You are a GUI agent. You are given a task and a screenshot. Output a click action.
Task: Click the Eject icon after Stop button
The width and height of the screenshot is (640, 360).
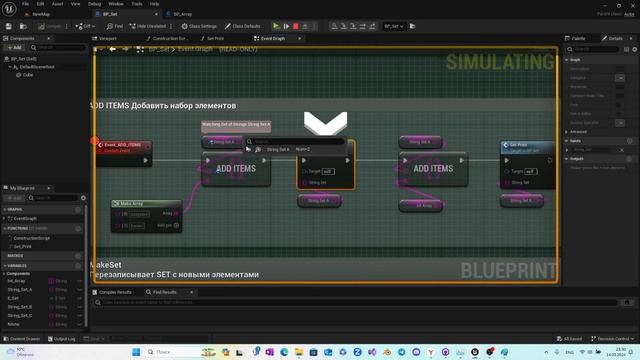(305, 26)
